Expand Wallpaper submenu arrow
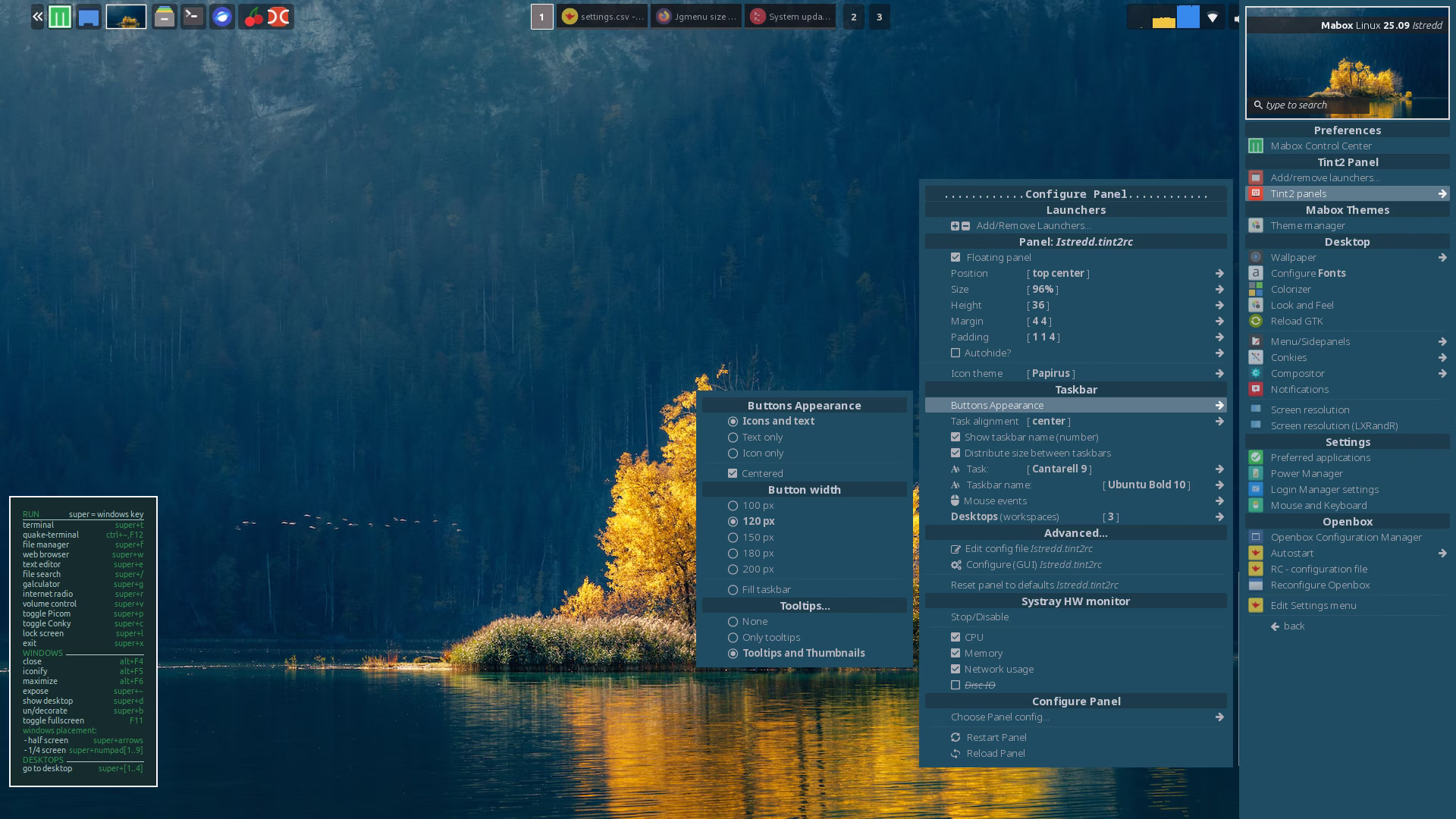 1442,257
